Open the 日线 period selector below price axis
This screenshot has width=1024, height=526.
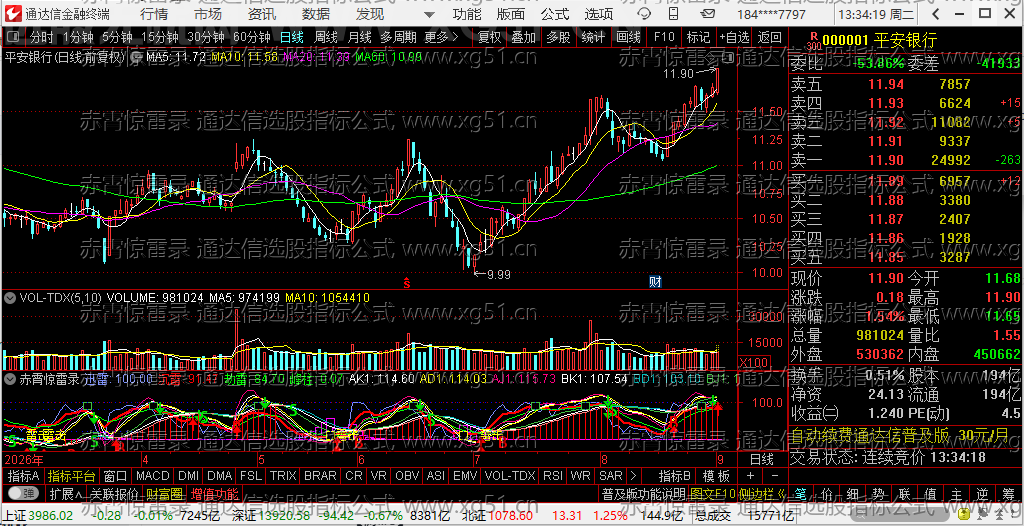coord(761,457)
